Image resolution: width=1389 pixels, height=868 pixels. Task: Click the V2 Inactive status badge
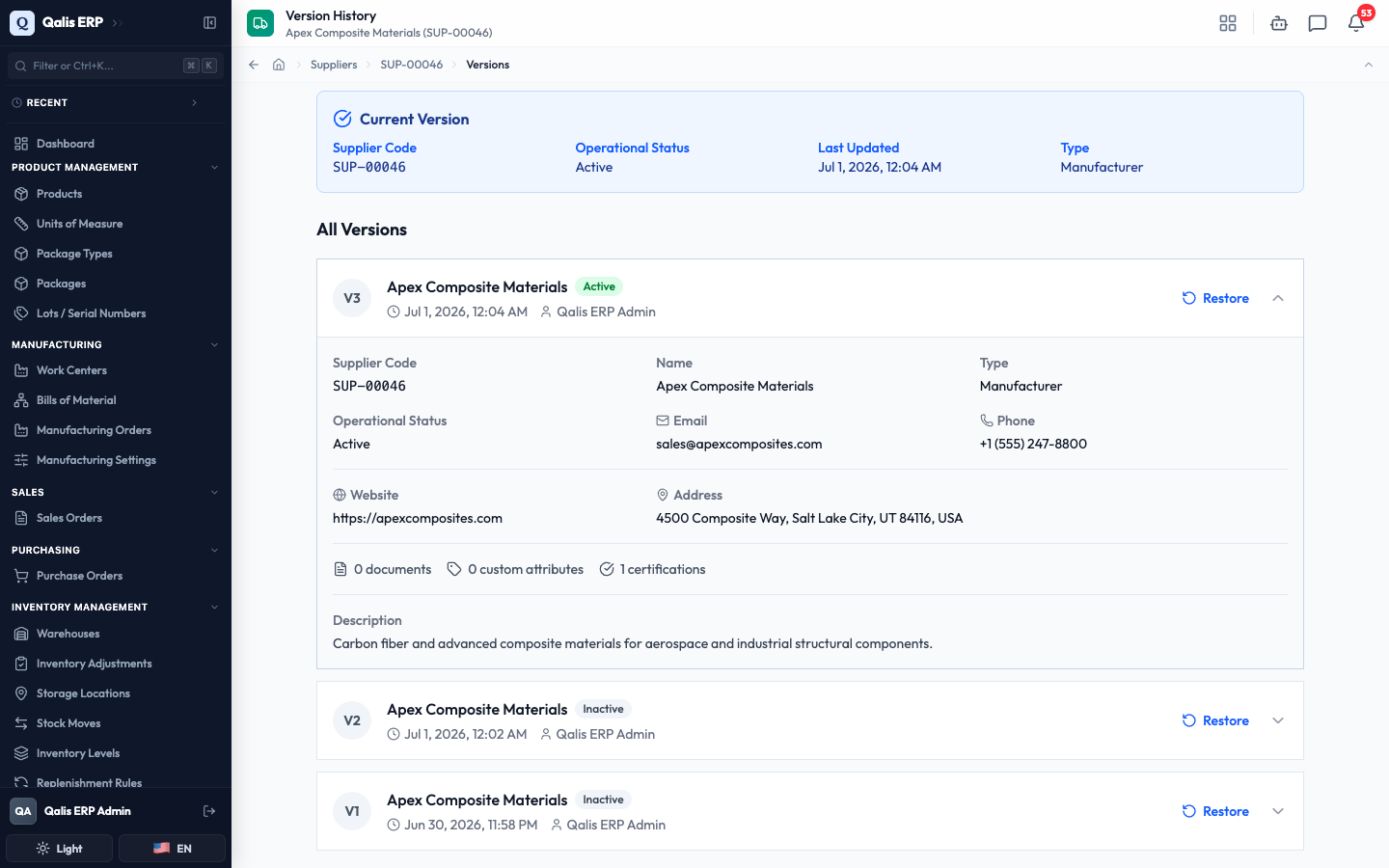tap(603, 709)
